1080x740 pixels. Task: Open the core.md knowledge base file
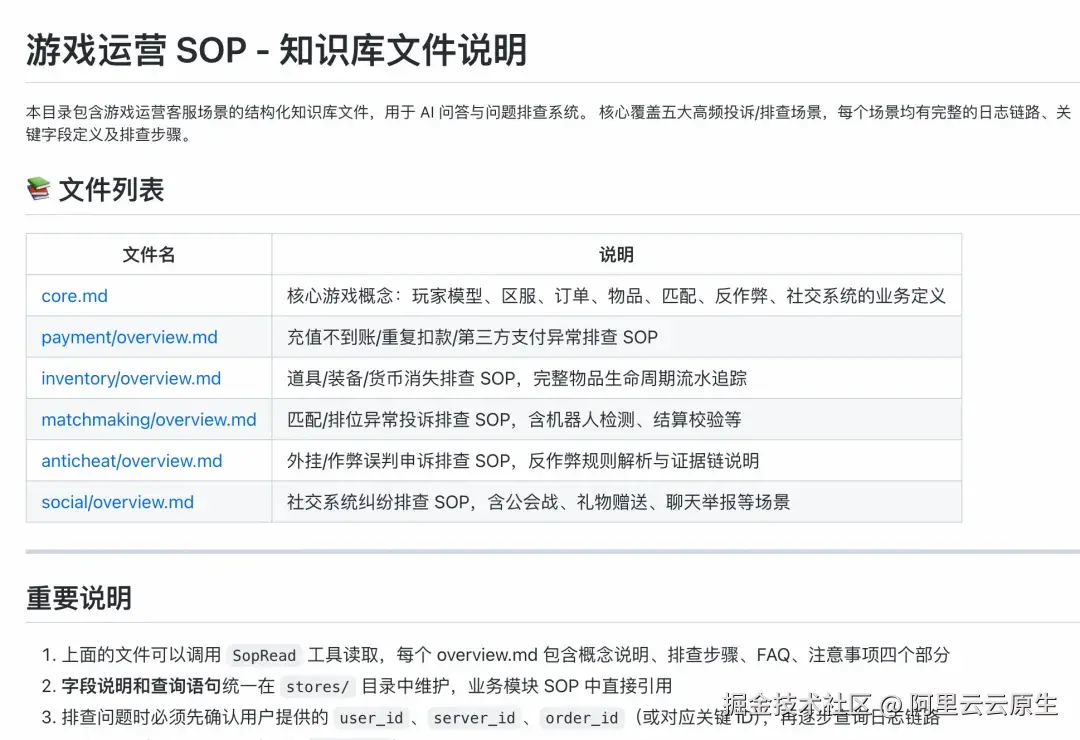[73, 296]
